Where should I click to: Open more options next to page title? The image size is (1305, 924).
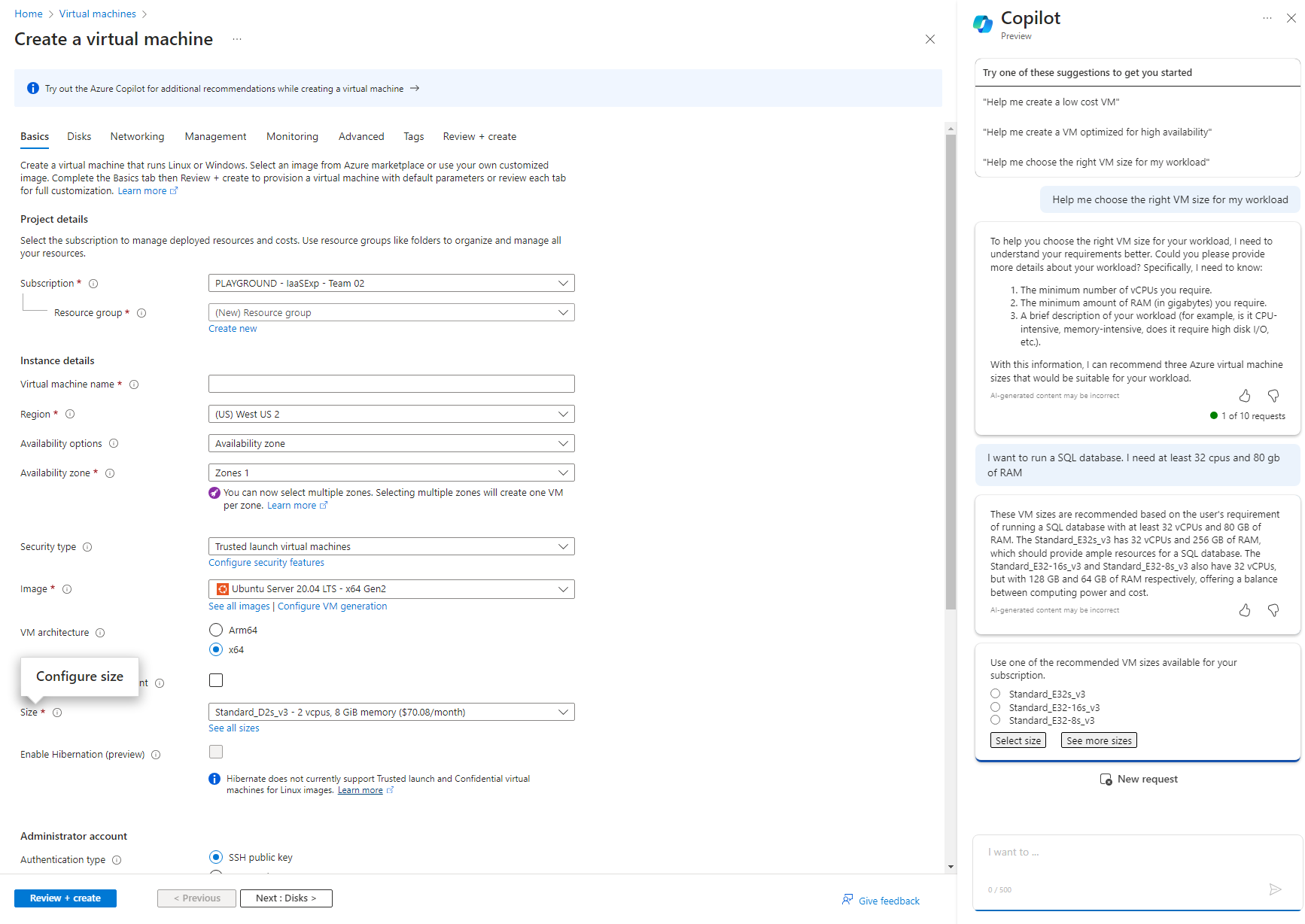237,39
